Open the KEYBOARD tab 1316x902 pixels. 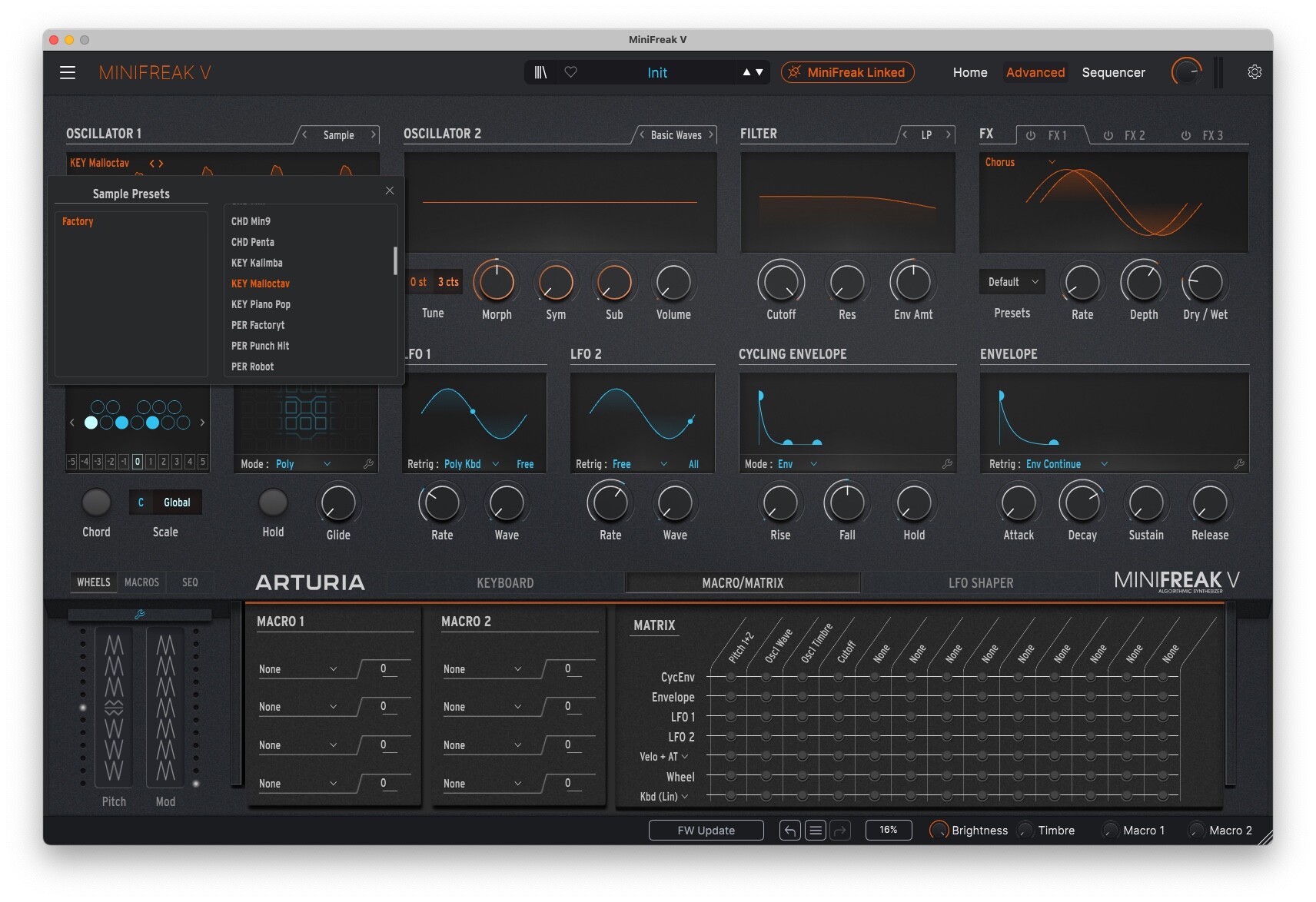[x=505, y=583]
